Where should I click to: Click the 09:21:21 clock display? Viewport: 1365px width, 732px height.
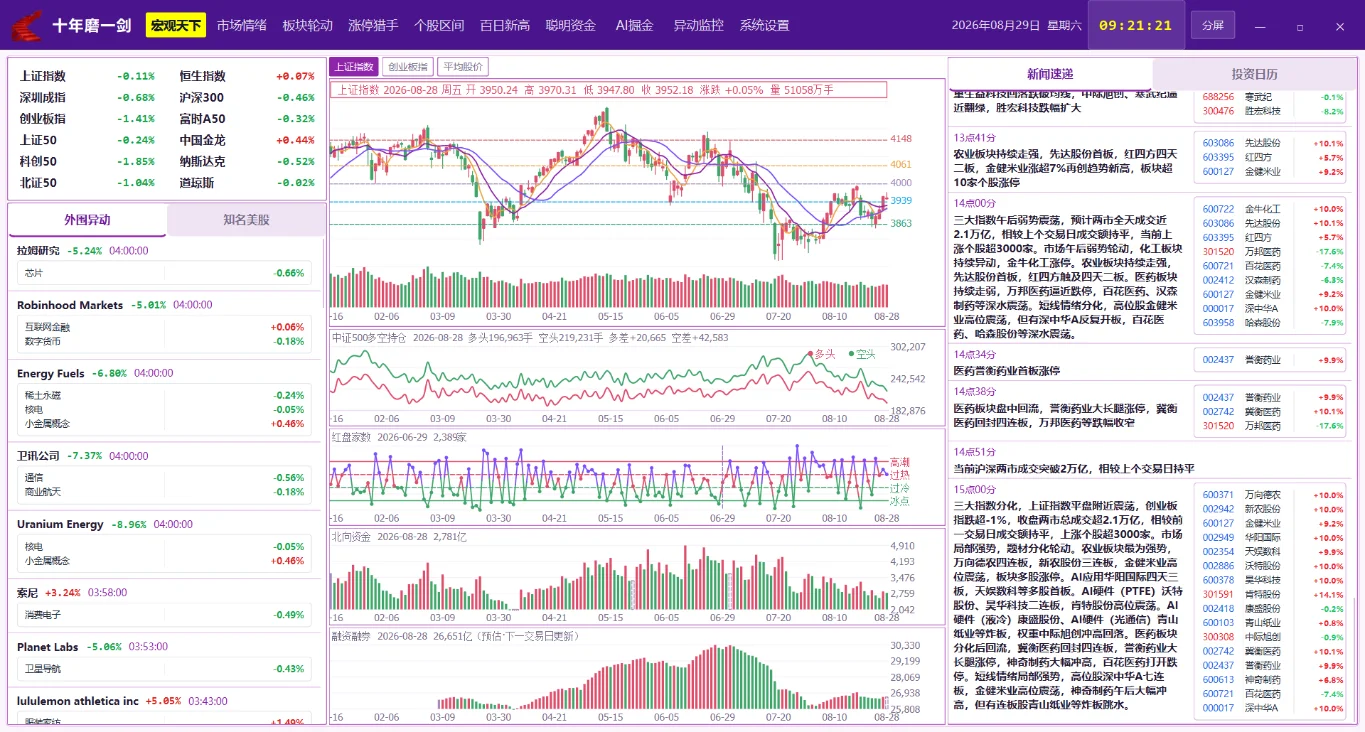[1135, 25]
